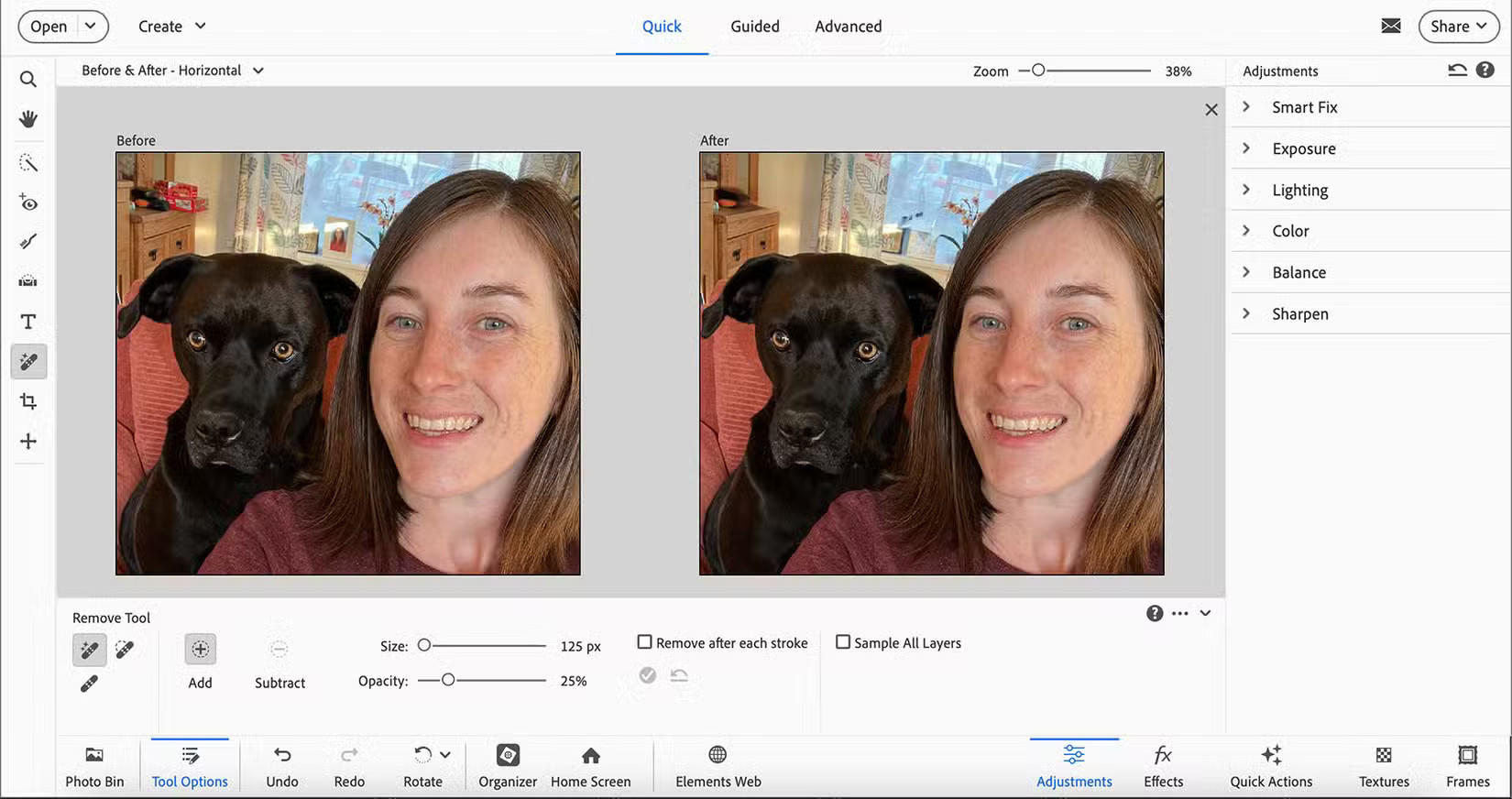Check the Sample All Layers box

843,642
